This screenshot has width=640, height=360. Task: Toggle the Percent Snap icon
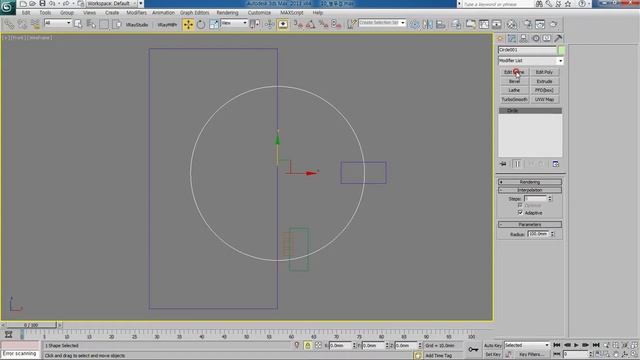pyautogui.click(x=324, y=24)
